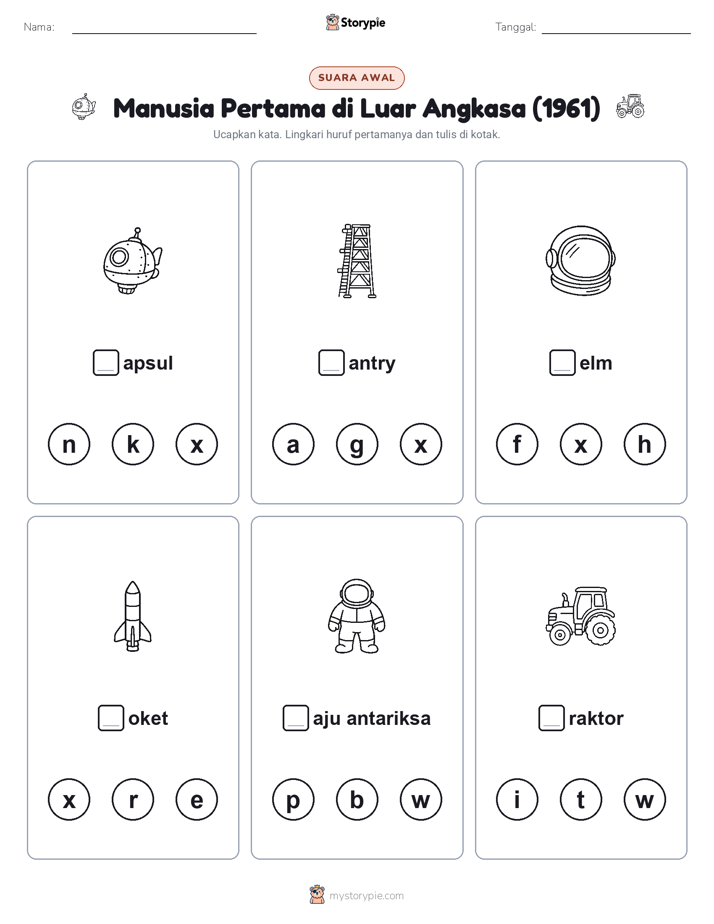Click the SUARA AWAL badge

pos(357,78)
